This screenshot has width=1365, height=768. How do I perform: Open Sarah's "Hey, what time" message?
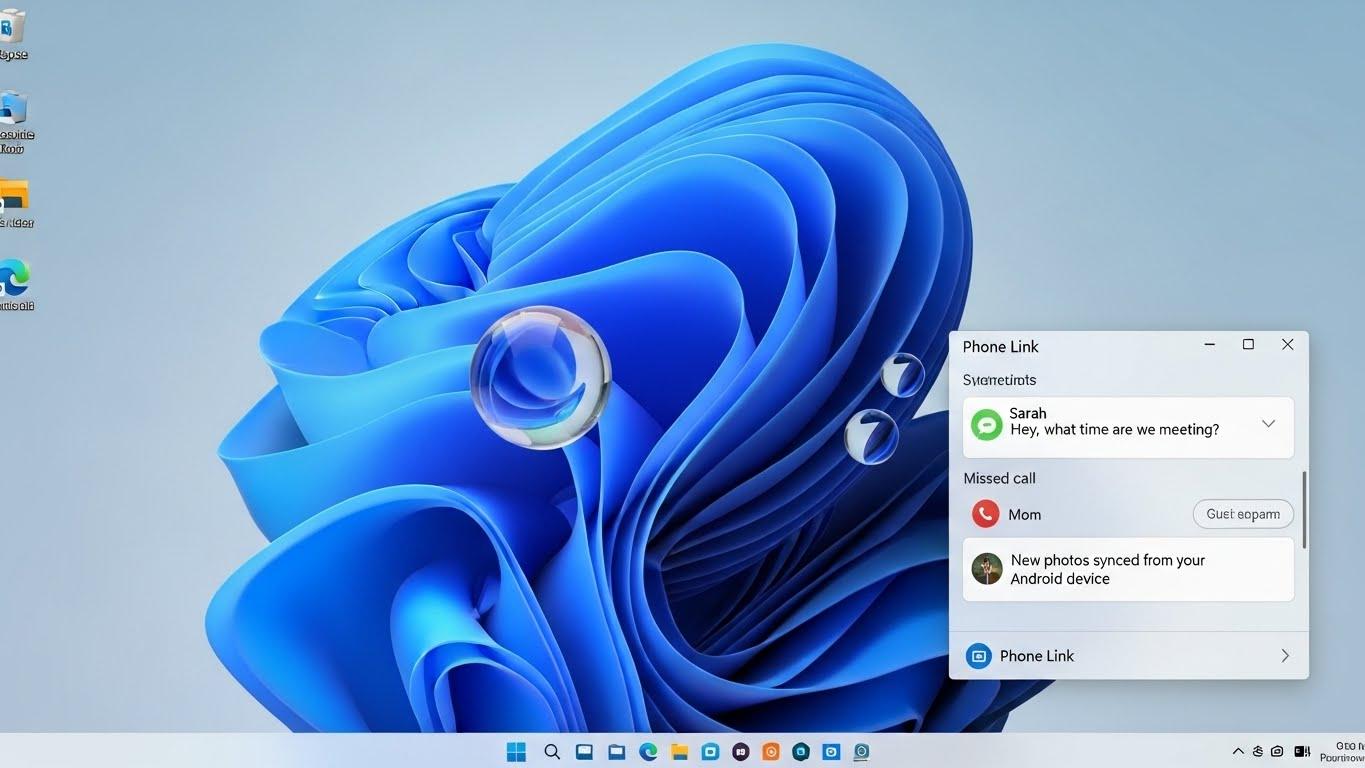1114,430
